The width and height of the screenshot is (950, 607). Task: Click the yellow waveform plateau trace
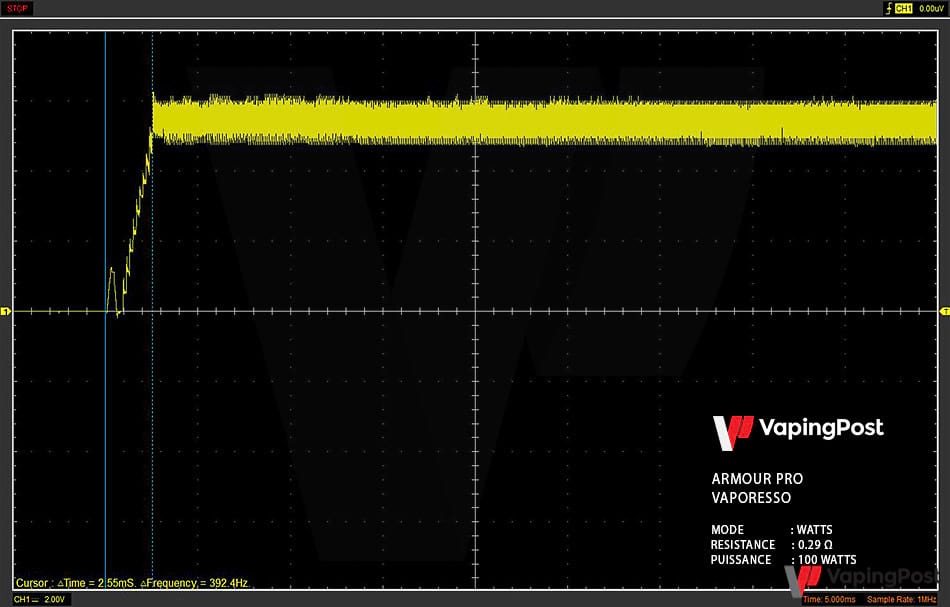550,120
